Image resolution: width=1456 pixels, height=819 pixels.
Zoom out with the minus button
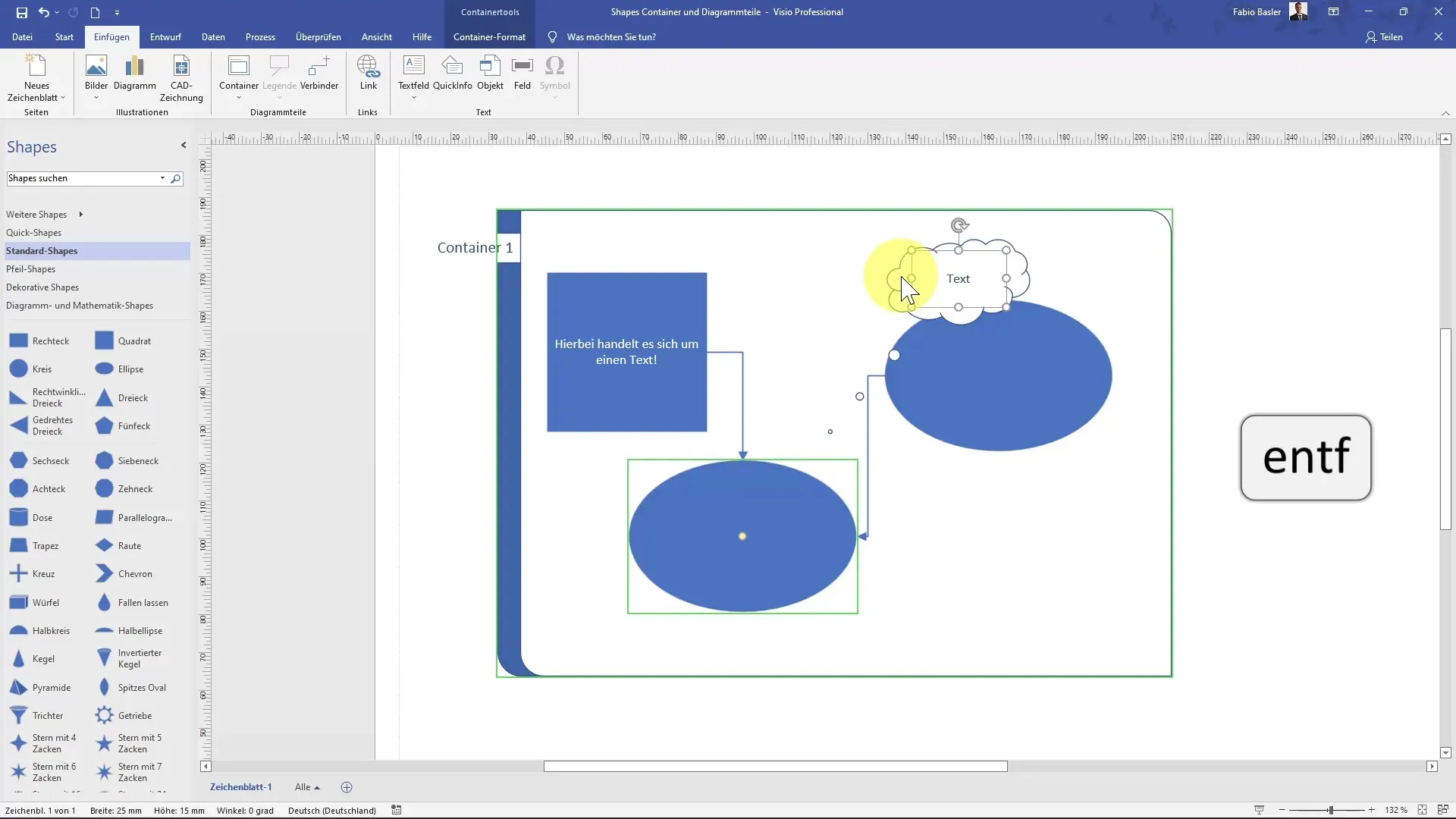pyautogui.click(x=1282, y=810)
